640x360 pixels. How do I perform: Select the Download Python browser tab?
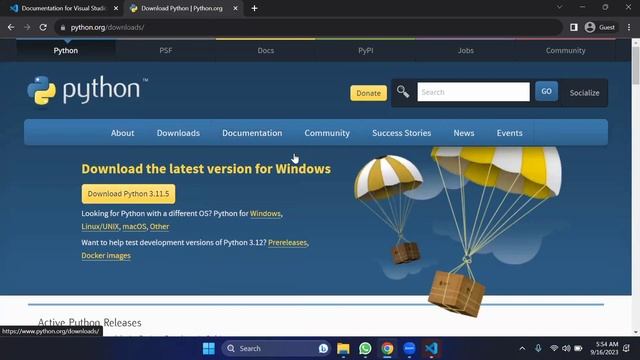point(183,8)
